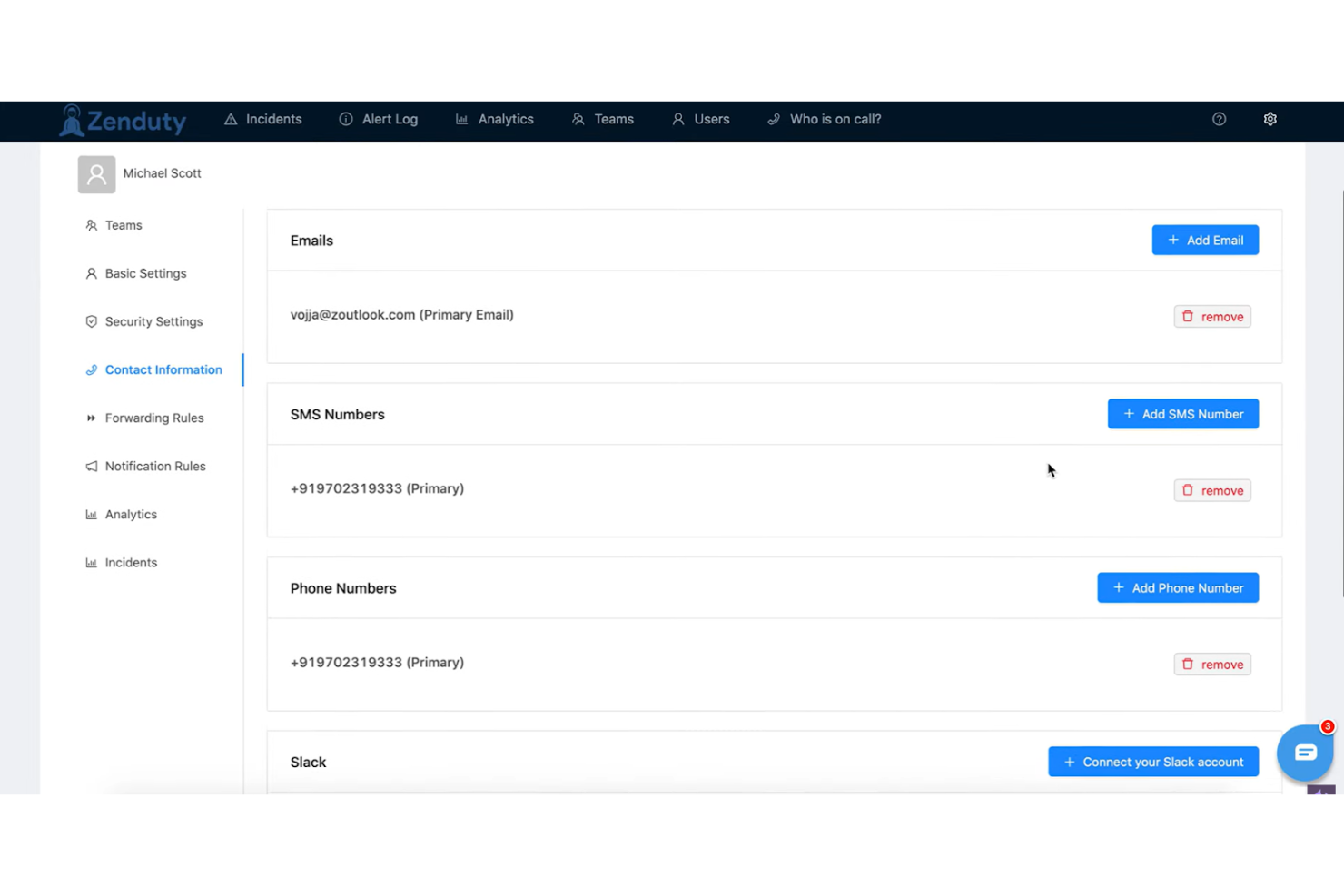1344x896 pixels.
Task: Click Add Email button
Action: [1205, 240]
